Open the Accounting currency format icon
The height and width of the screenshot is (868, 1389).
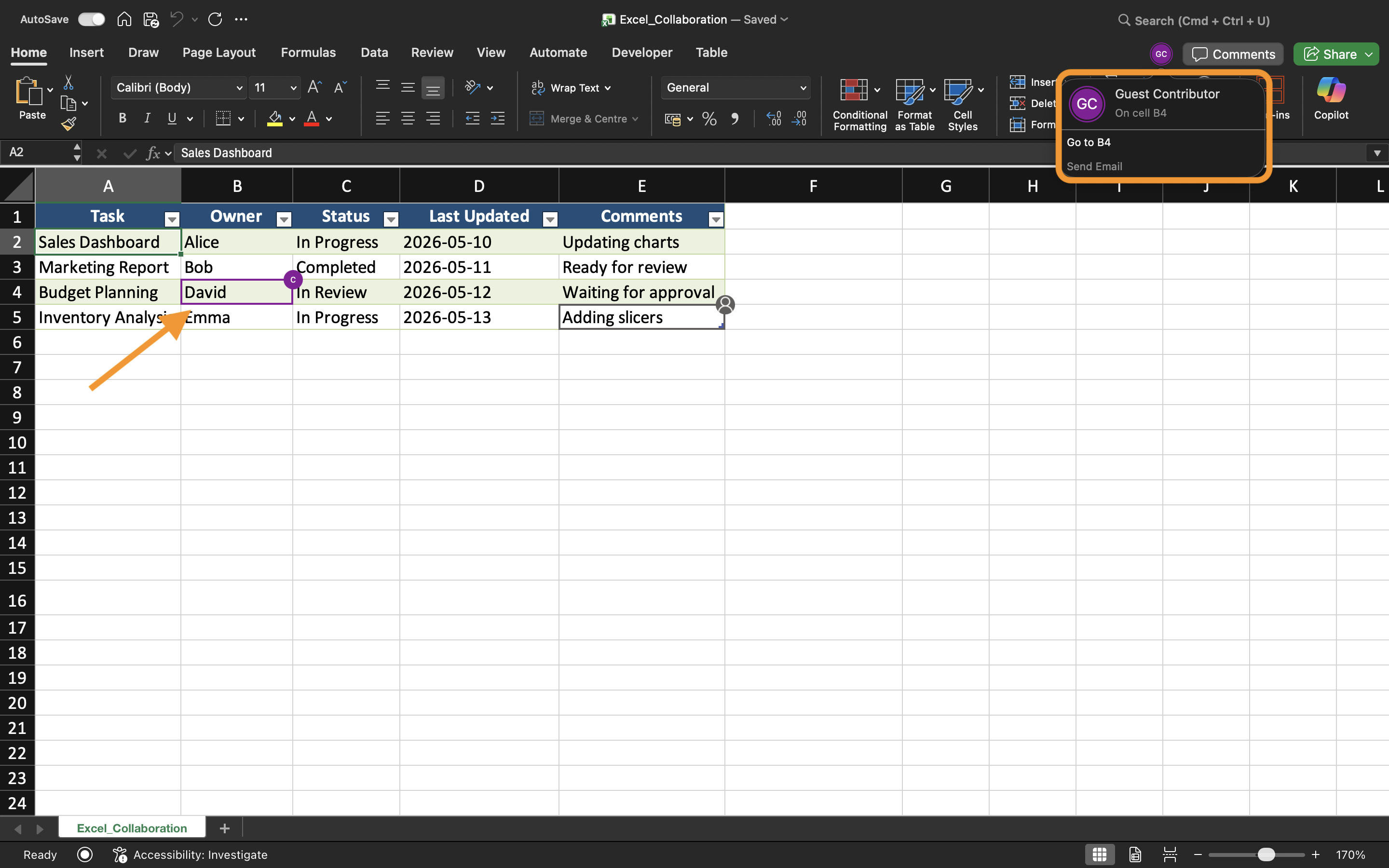(x=673, y=119)
